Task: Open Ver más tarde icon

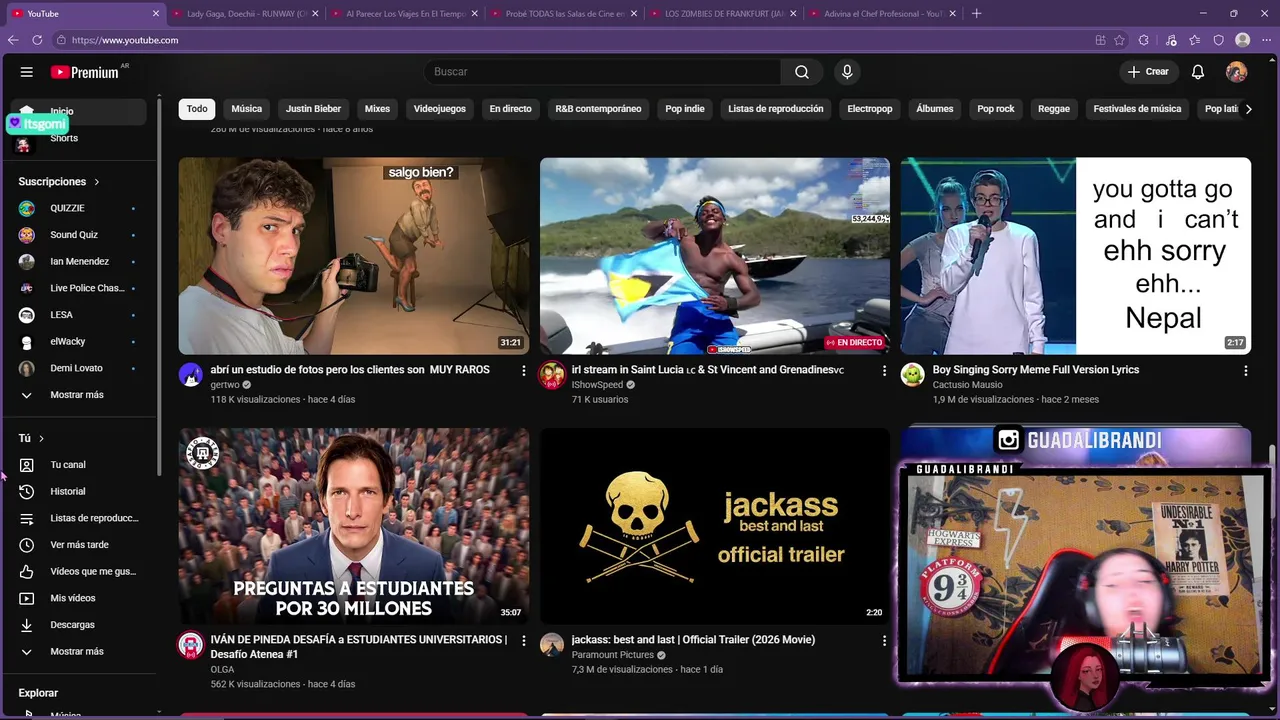Action: coord(27,545)
